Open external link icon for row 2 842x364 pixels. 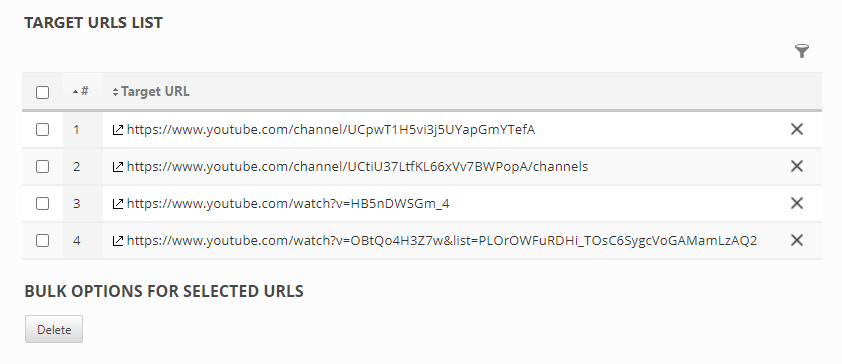click(x=118, y=167)
